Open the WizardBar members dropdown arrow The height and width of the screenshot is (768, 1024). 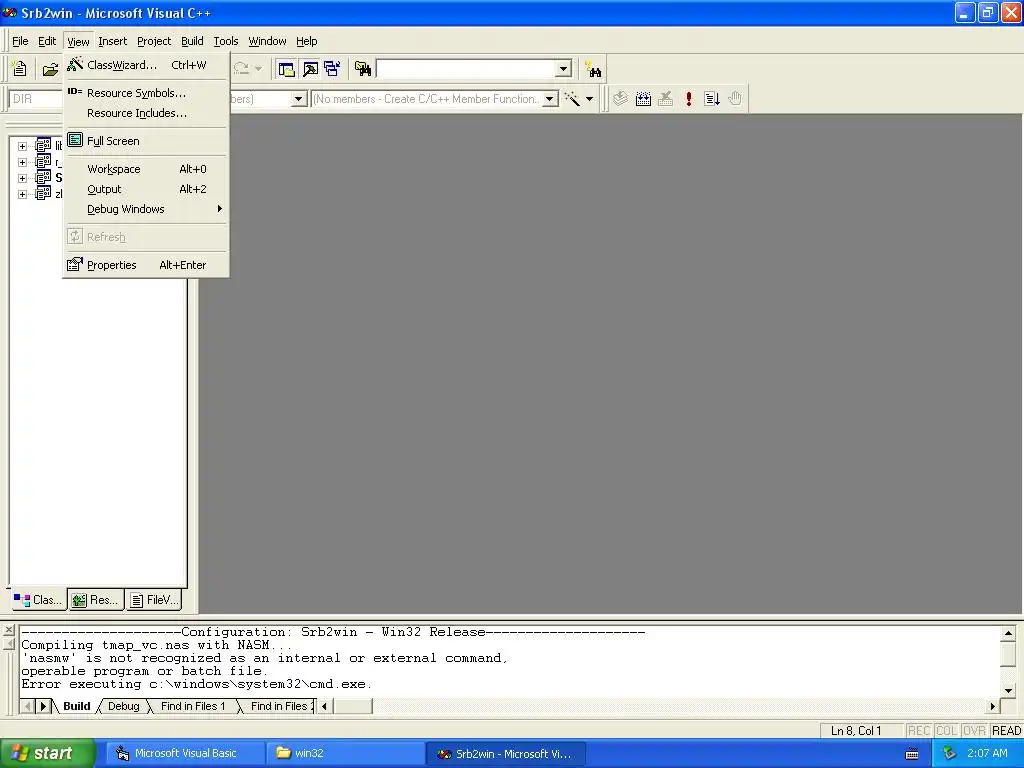[551, 99]
